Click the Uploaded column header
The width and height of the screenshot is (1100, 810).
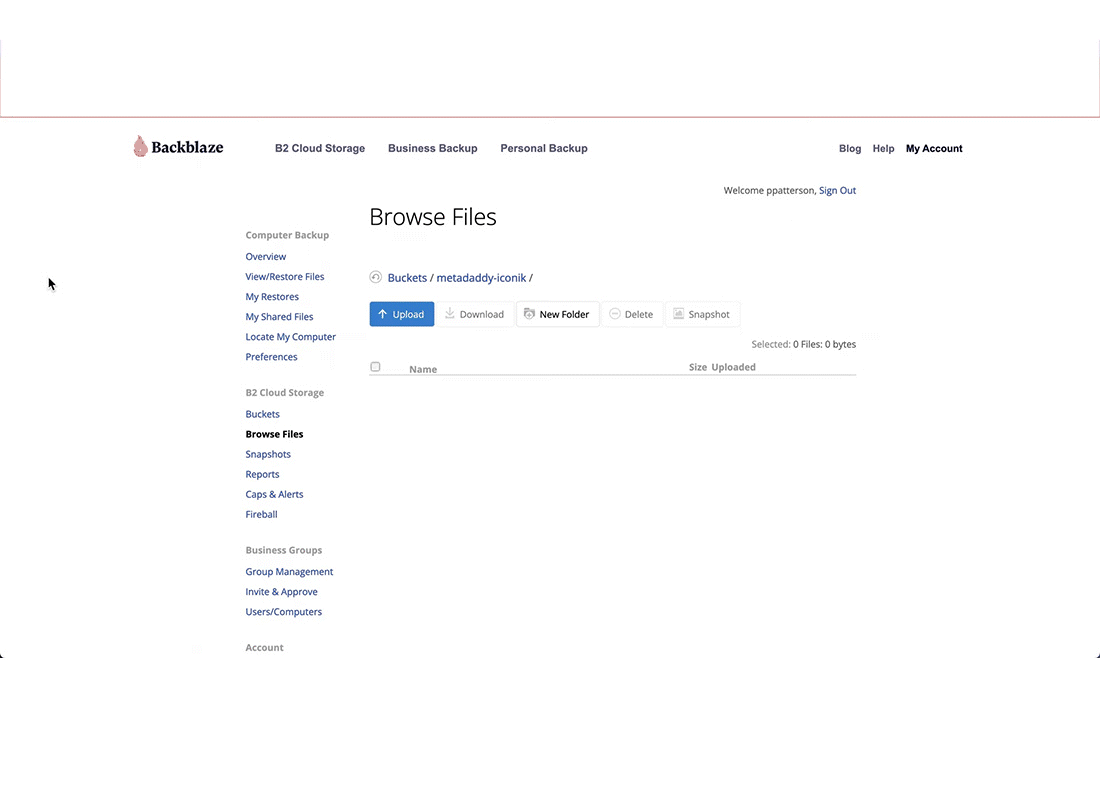click(x=734, y=367)
